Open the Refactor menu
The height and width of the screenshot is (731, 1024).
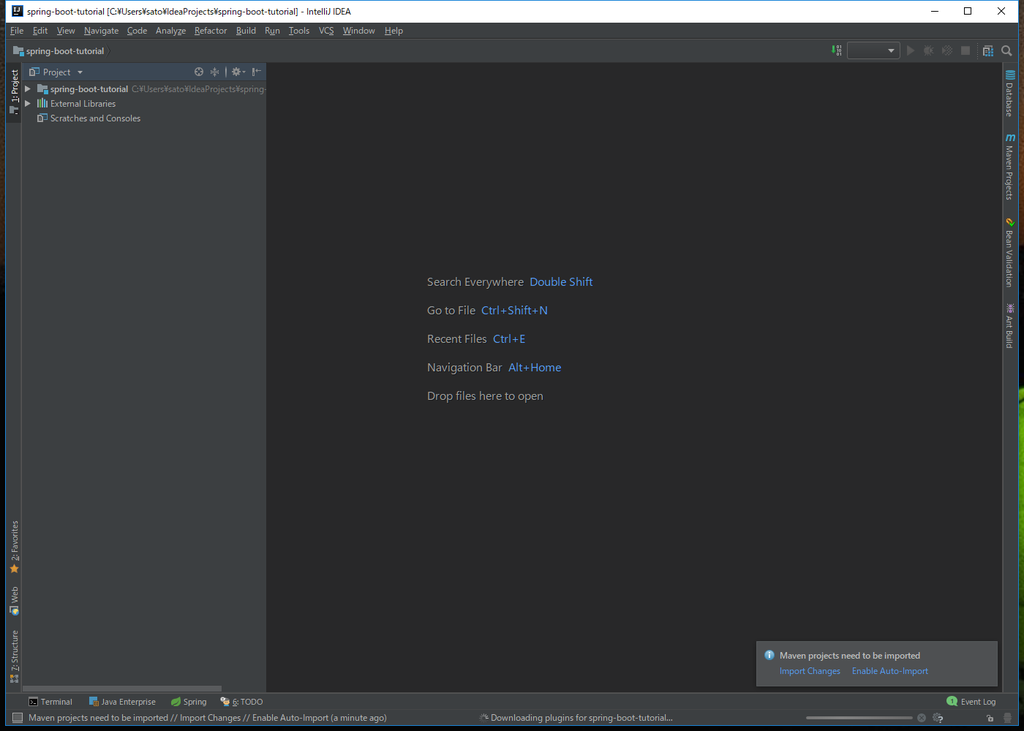(210, 31)
